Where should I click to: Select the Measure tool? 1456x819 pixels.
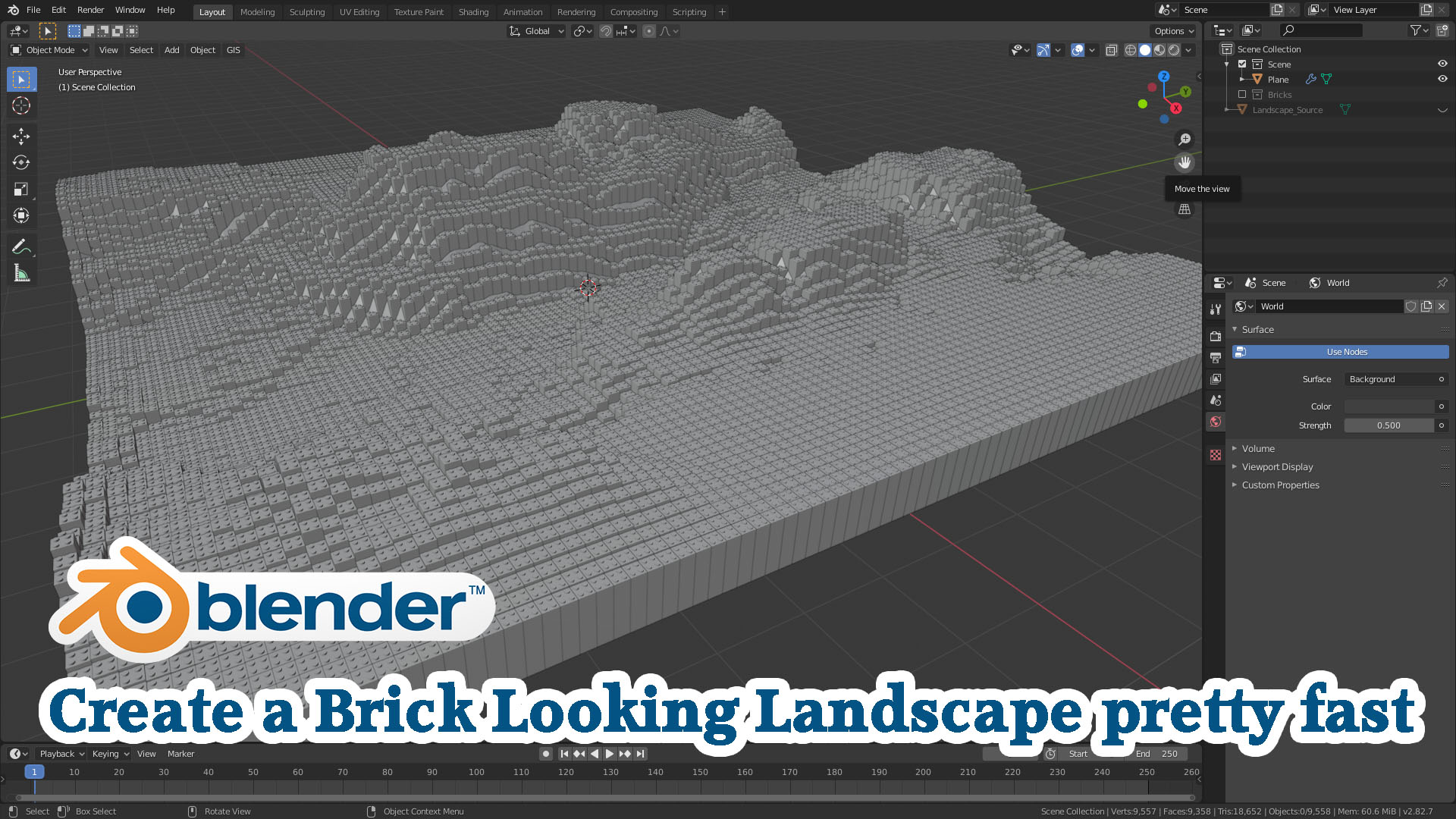pyautogui.click(x=21, y=274)
